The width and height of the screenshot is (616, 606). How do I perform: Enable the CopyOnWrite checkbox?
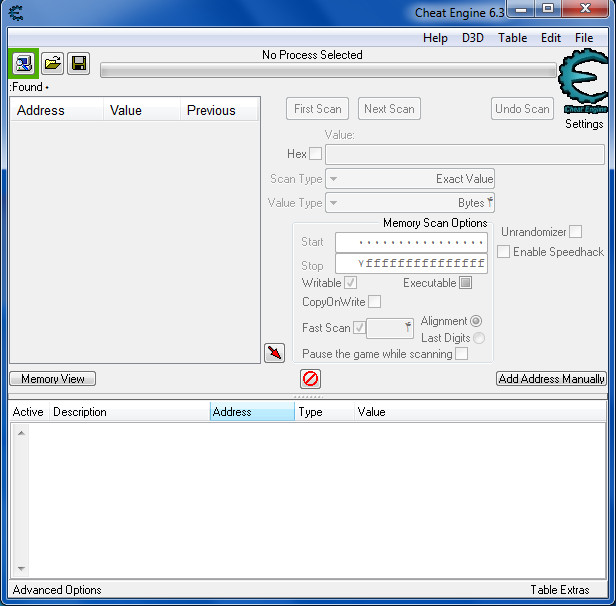pos(374,302)
